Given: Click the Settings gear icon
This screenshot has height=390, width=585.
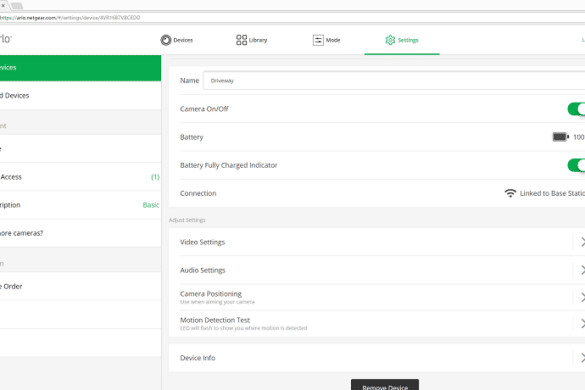Looking at the screenshot, I should (x=390, y=40).
